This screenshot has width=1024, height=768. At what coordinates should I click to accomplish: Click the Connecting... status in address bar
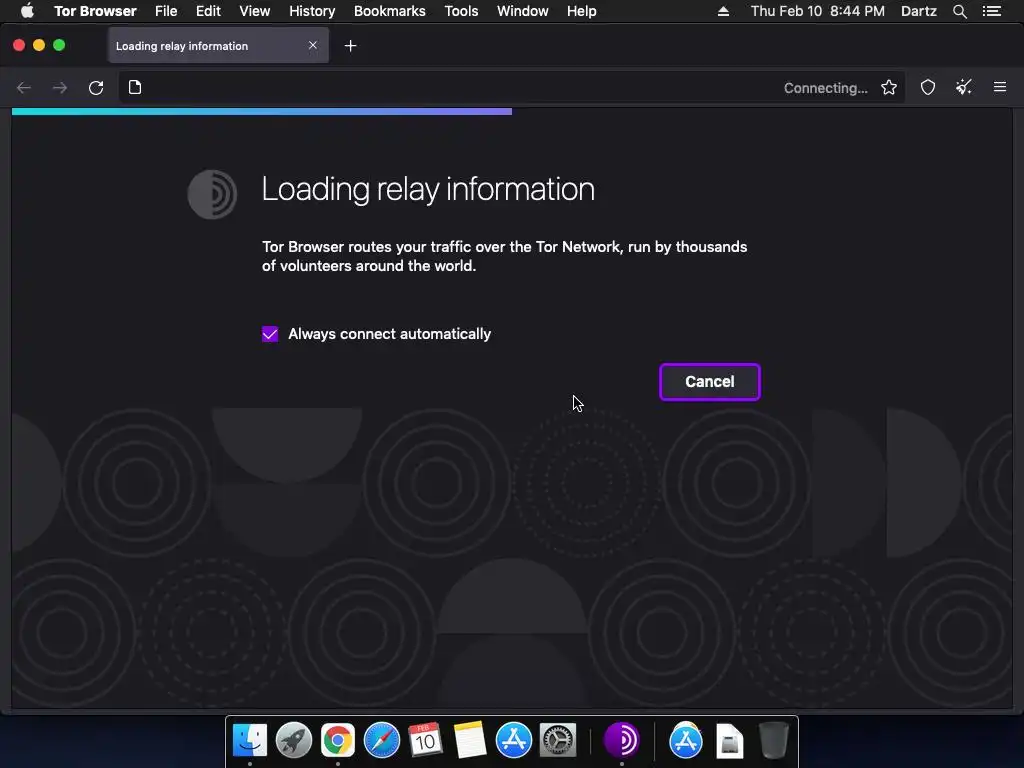tap(825, 88)
